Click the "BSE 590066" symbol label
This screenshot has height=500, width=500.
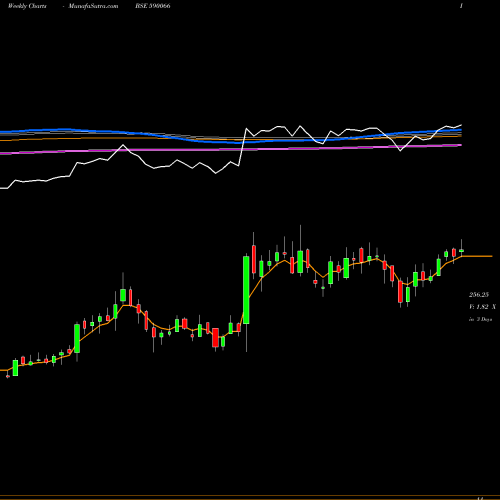(153, 6)
